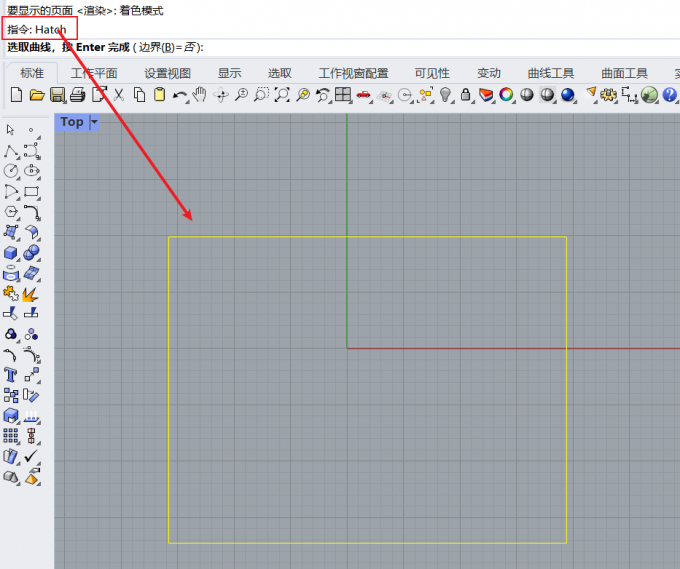This screenshot has width=680, height=569.
Task: Click the Zoom window icon
Action: (x=262, y=95)
